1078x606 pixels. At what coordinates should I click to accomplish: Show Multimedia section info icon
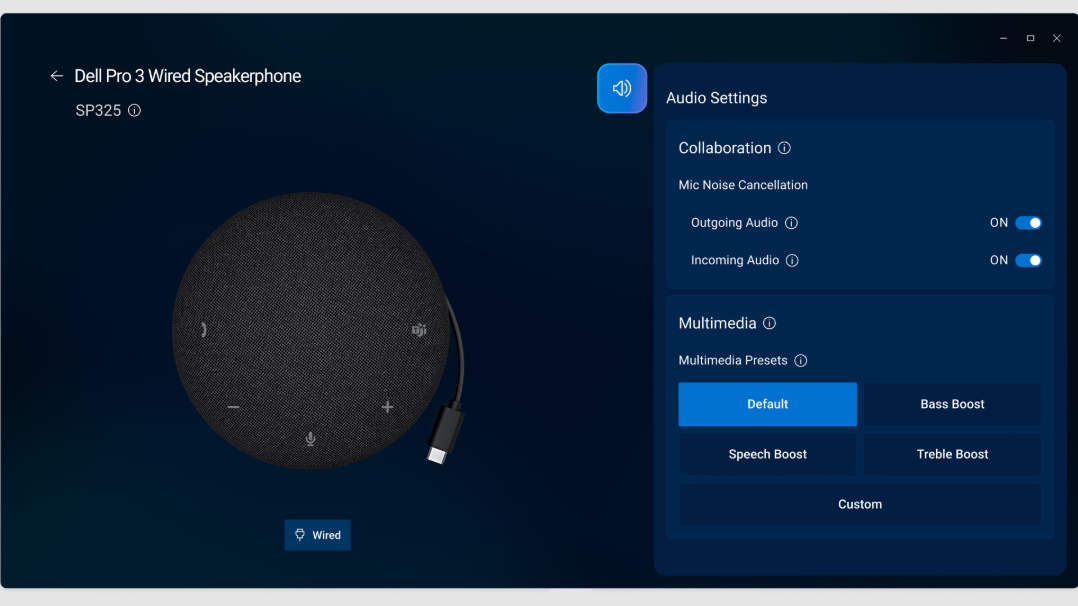click(x=769, y=323)
